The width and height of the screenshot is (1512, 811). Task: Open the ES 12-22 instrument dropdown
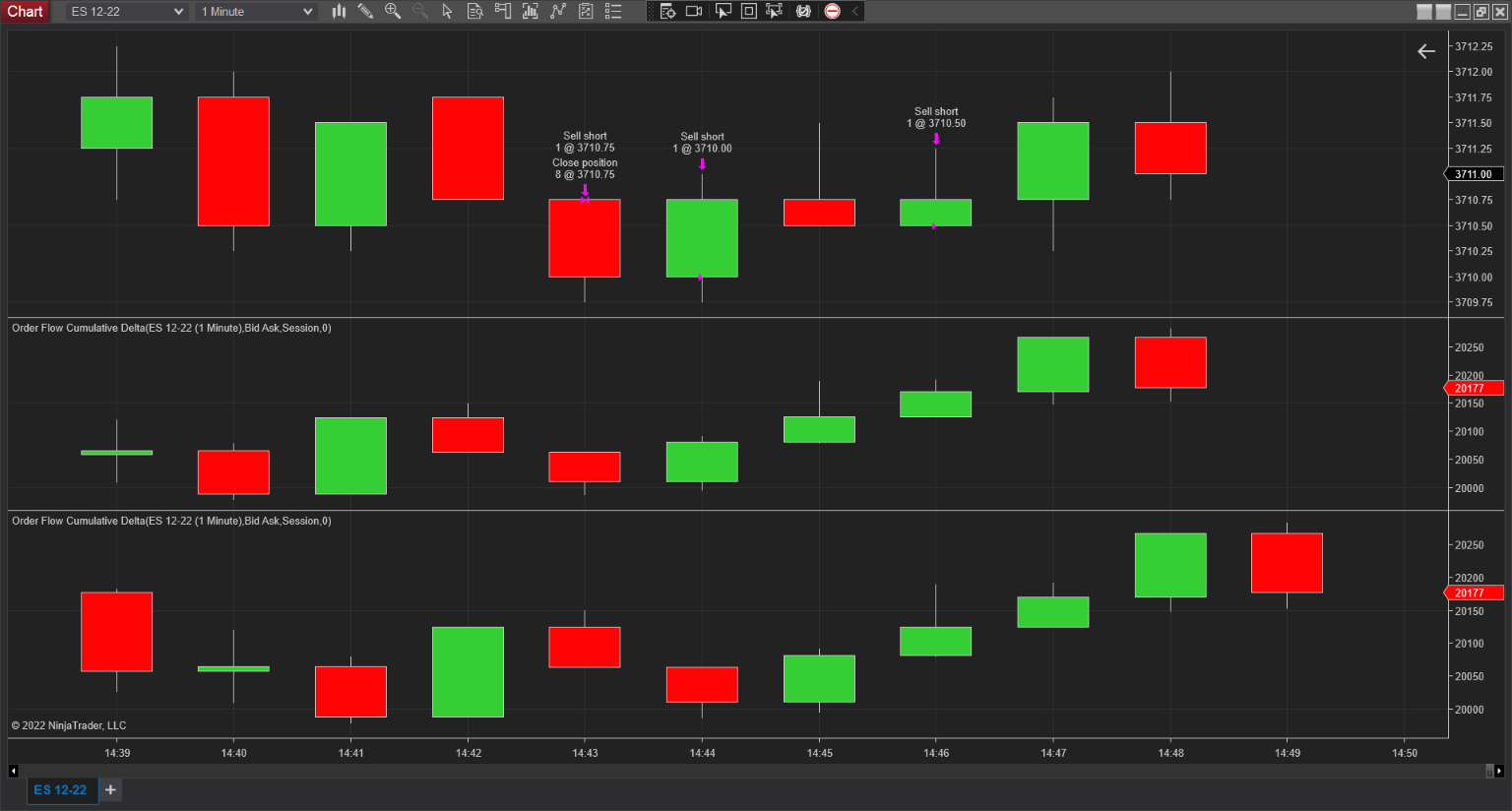point(127,12)
